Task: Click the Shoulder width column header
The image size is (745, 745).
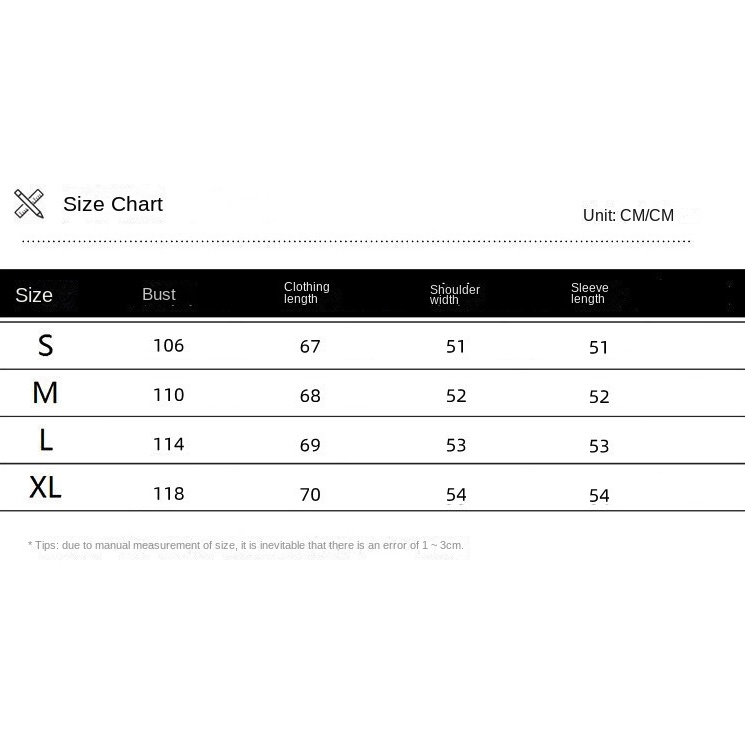Action: coord(454,294)
